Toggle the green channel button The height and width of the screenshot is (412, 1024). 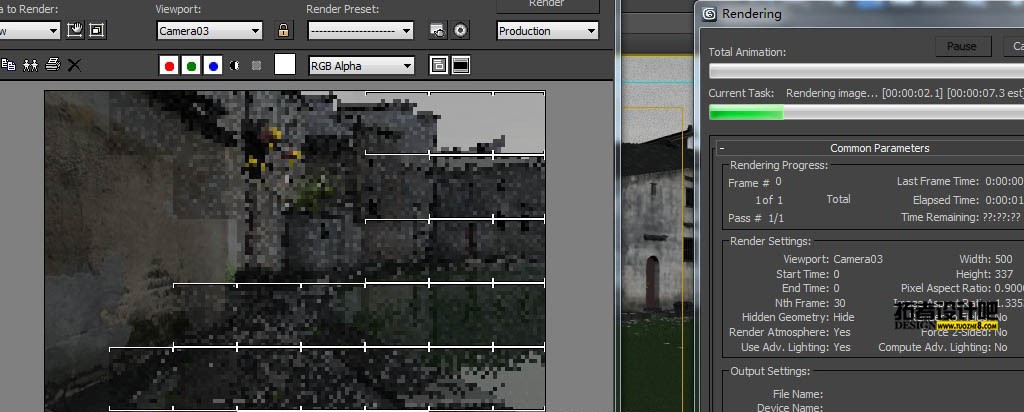(191, 65)
